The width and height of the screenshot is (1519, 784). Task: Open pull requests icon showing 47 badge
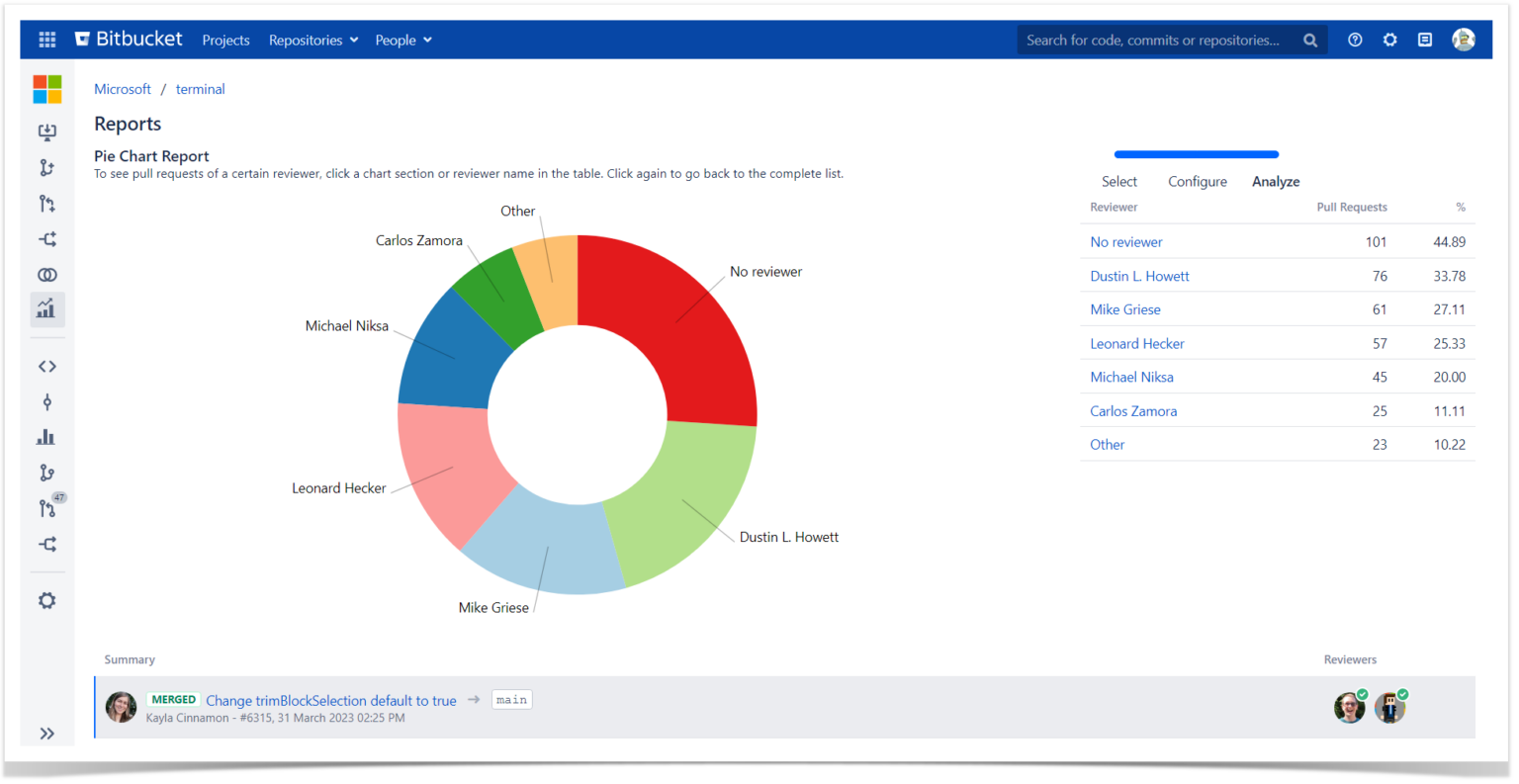click(x=46, y=507)
